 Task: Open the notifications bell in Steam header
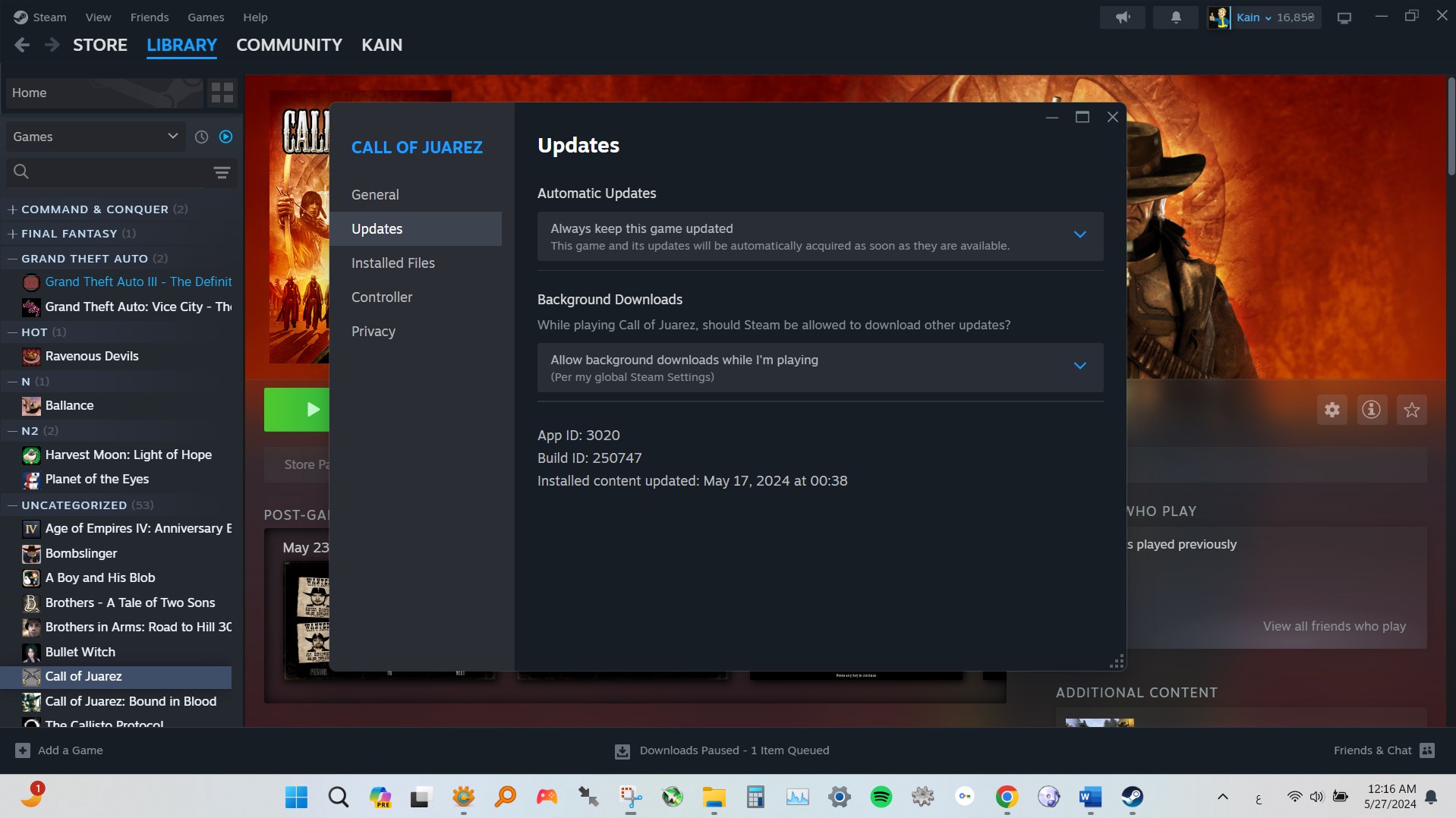1176,17
